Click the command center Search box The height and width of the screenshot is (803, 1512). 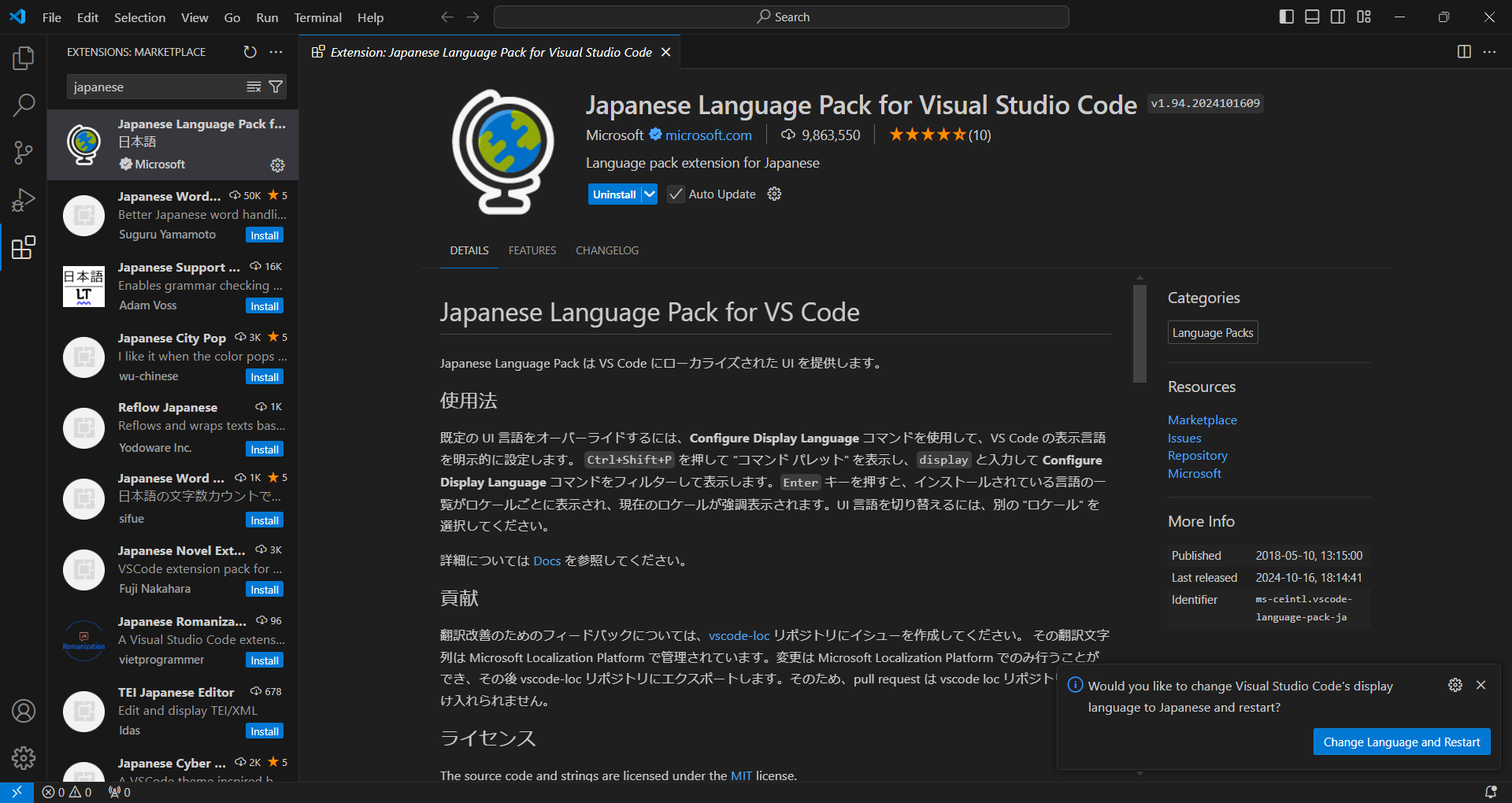(x=781, y=17)
